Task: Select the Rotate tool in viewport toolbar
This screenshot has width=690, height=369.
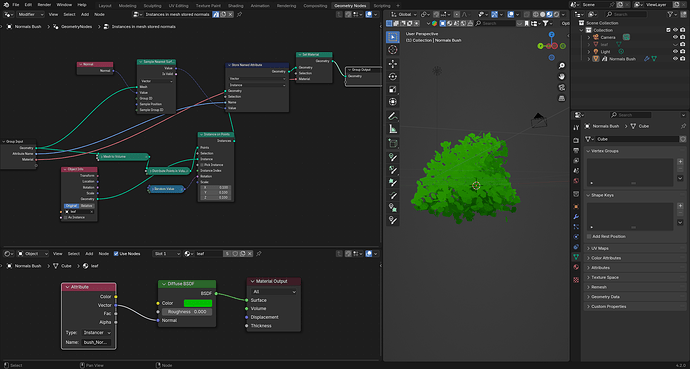Action: [x=393, y=77]
